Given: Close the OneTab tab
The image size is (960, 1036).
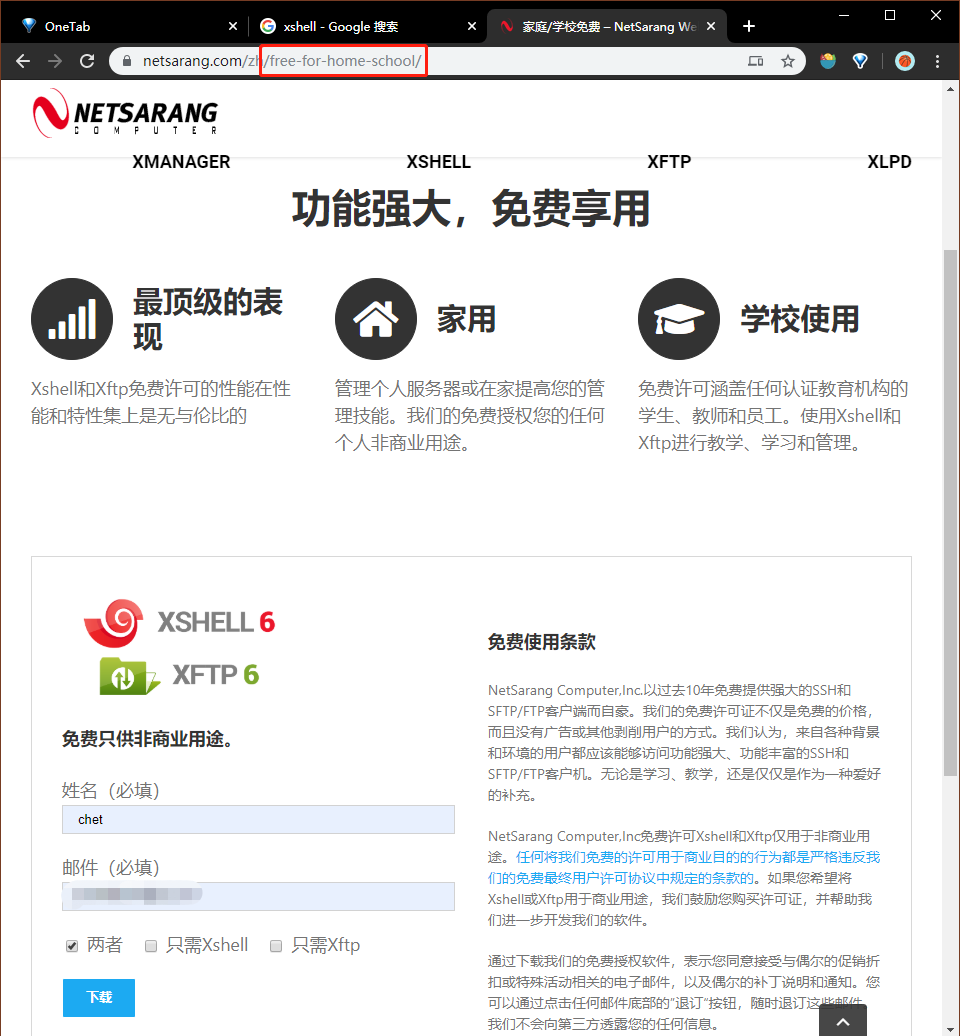Looking at the screenshot, I should [233, 26].
